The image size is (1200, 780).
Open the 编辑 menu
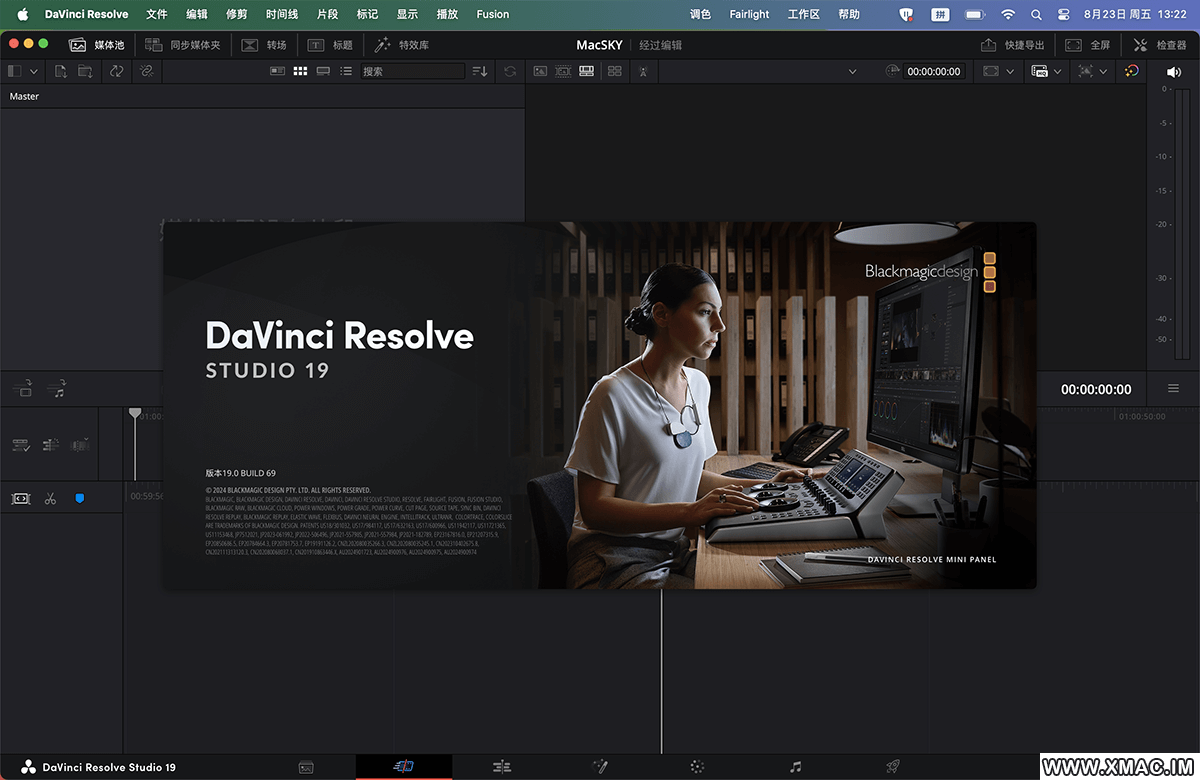pos(197,14)
